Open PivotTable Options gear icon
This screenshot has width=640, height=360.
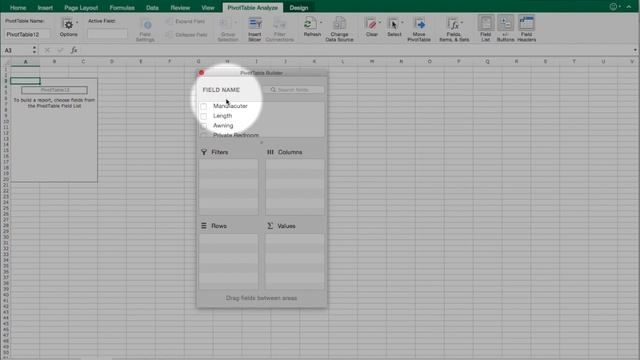pos(68,24)
